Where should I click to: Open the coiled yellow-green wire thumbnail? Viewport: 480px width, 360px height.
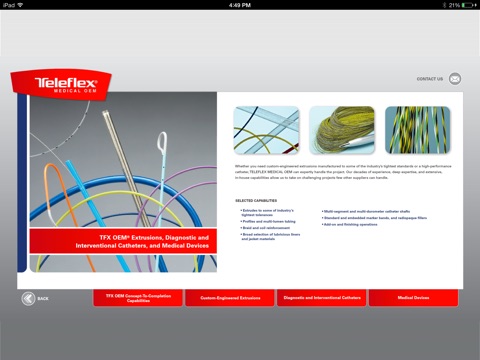point(342,130)
